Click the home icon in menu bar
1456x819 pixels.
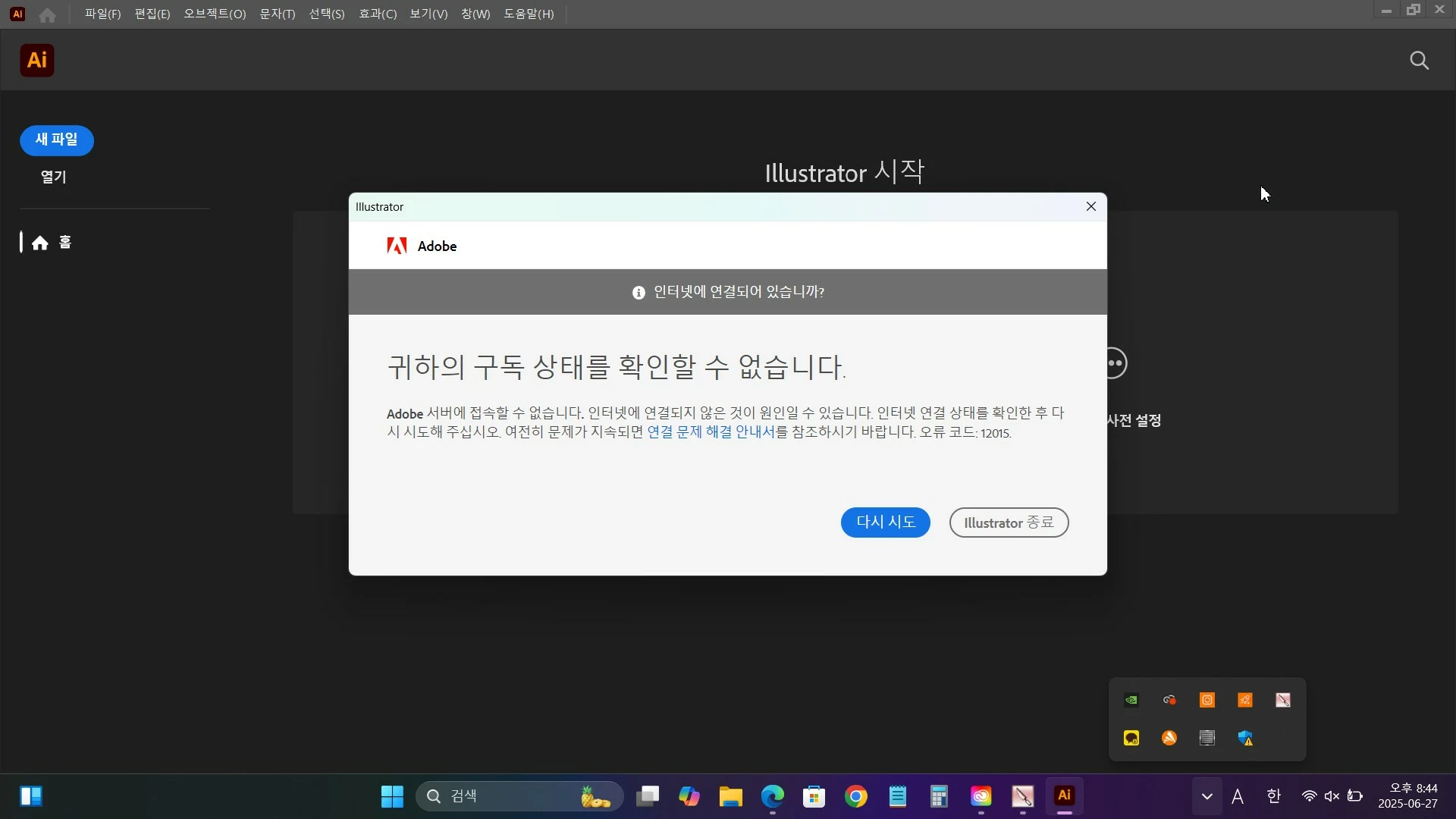(47, 14)
